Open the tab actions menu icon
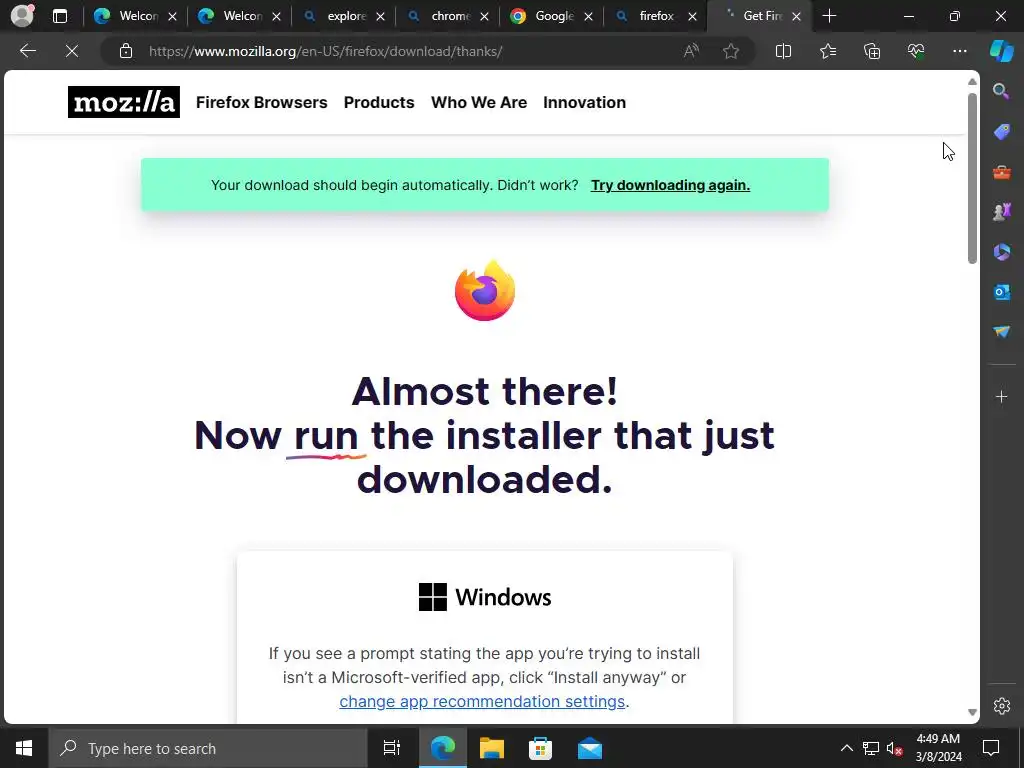This screenshot has width=1024, height=768. tap(60, 16)
